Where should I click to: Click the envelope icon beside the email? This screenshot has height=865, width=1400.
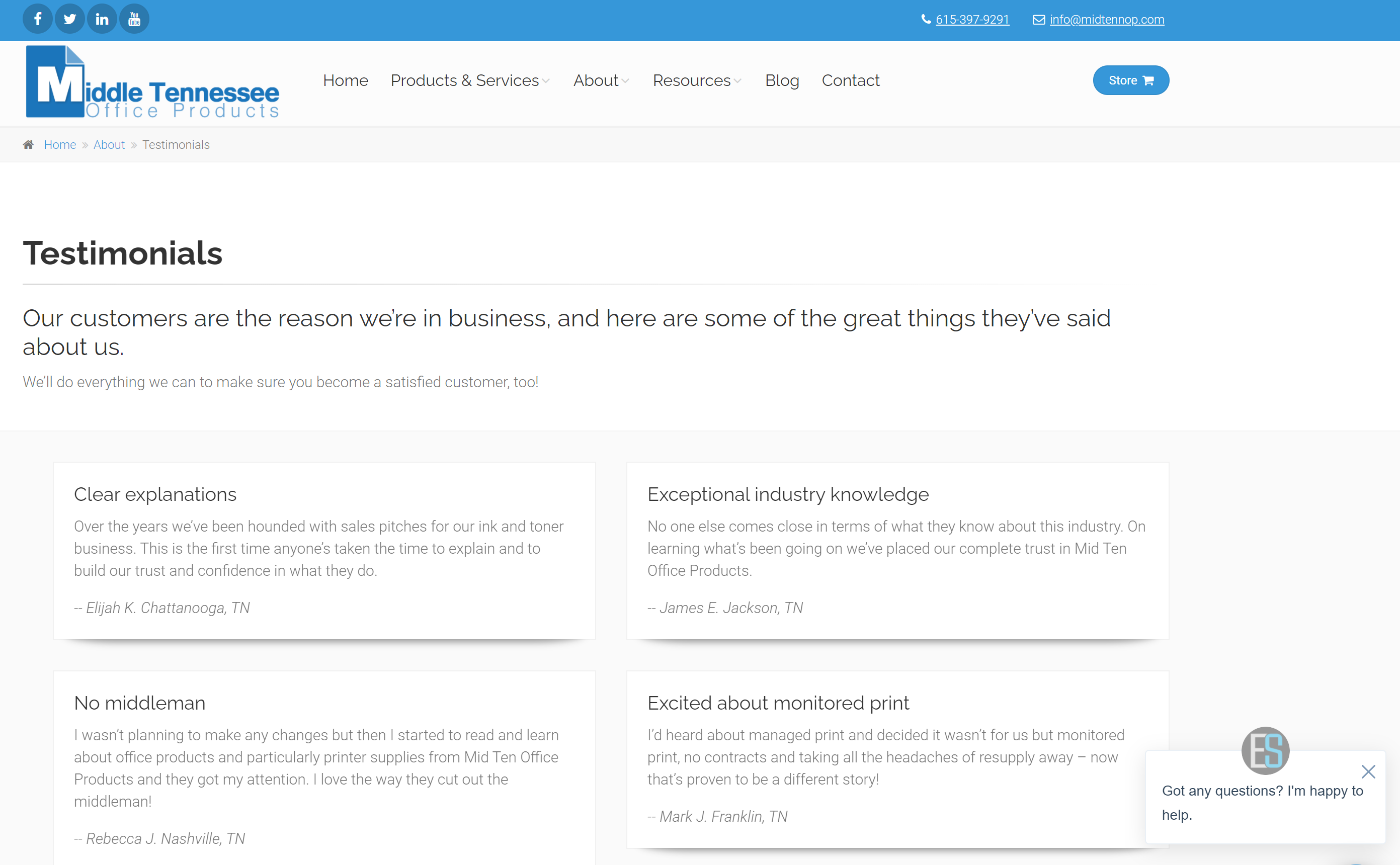click(x=1039, y=20)
